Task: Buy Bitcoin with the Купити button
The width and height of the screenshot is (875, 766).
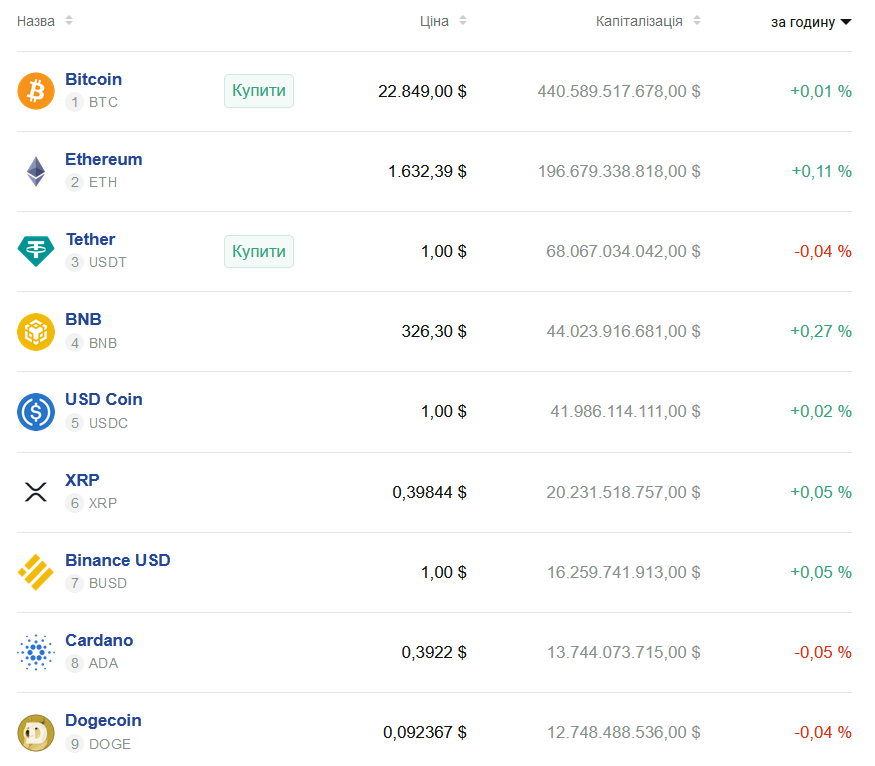Action: tap(259, 90)
